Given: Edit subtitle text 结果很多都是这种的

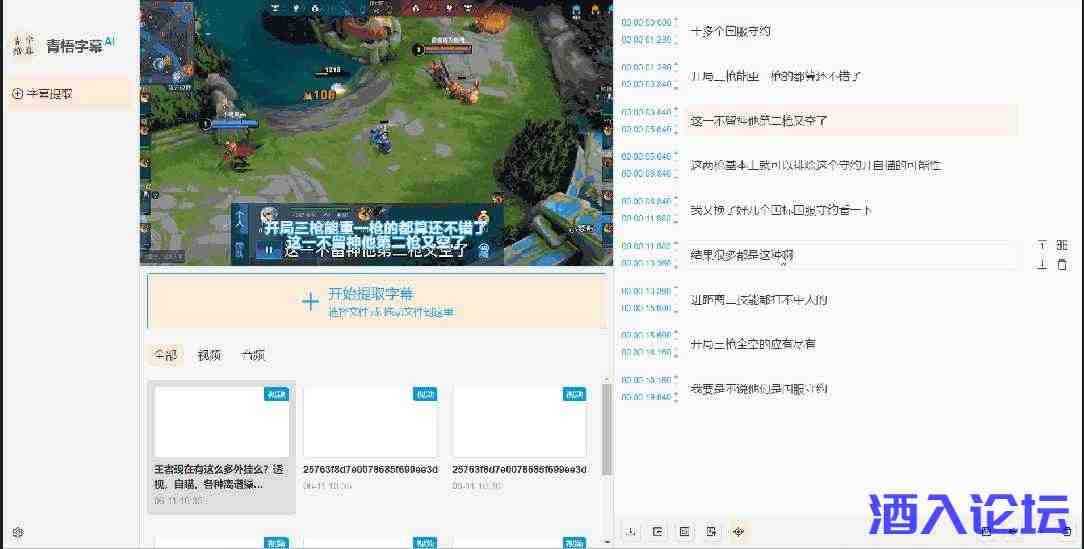Looking at the screenshot, I should click(x=850, y=255).
